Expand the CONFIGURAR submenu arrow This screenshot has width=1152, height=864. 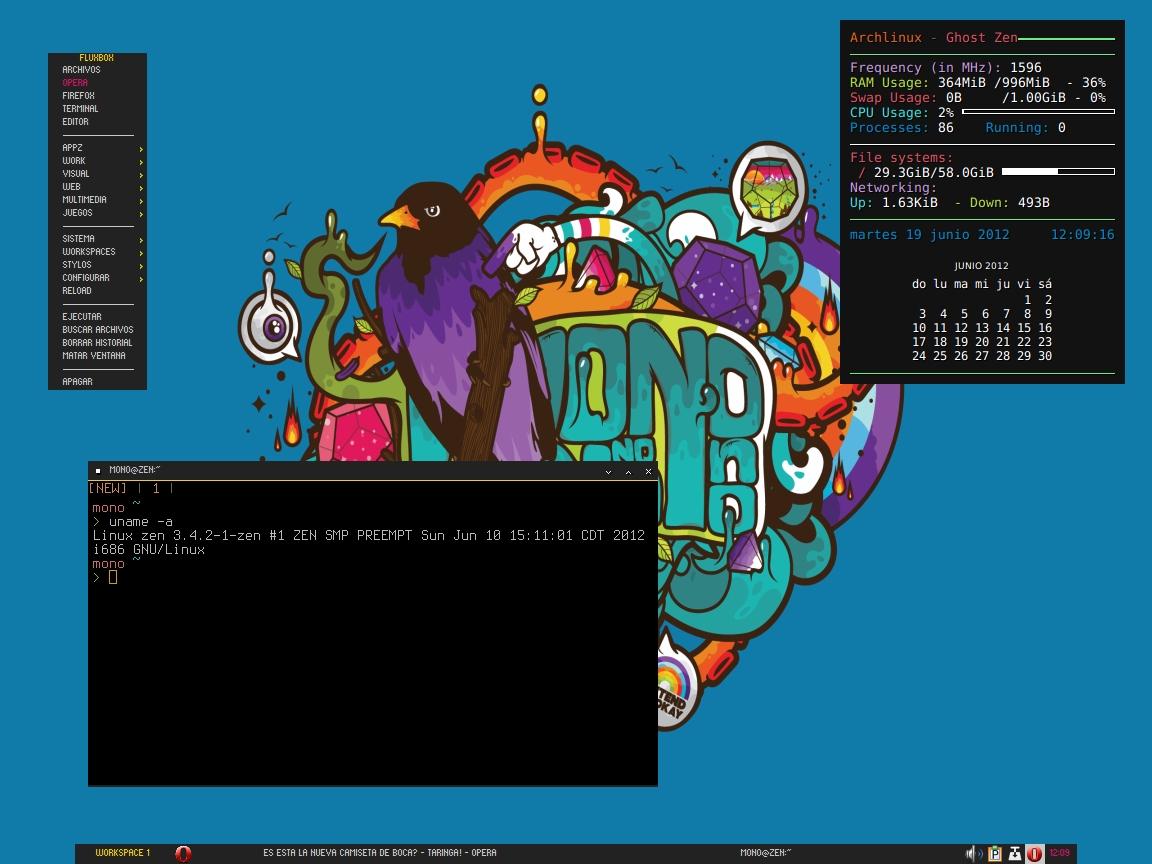(140, 278)
